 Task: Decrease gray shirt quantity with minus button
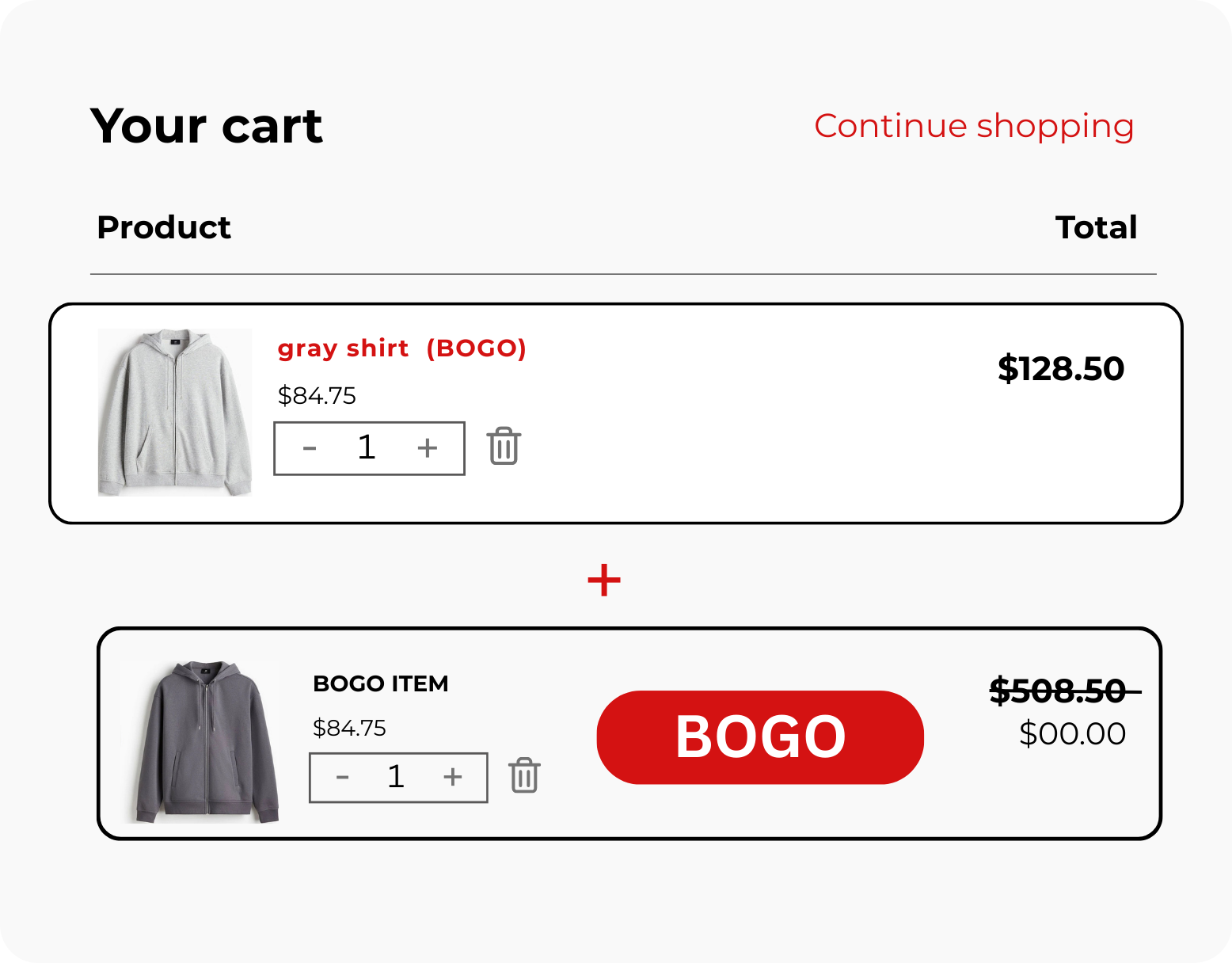pos(310,448)
